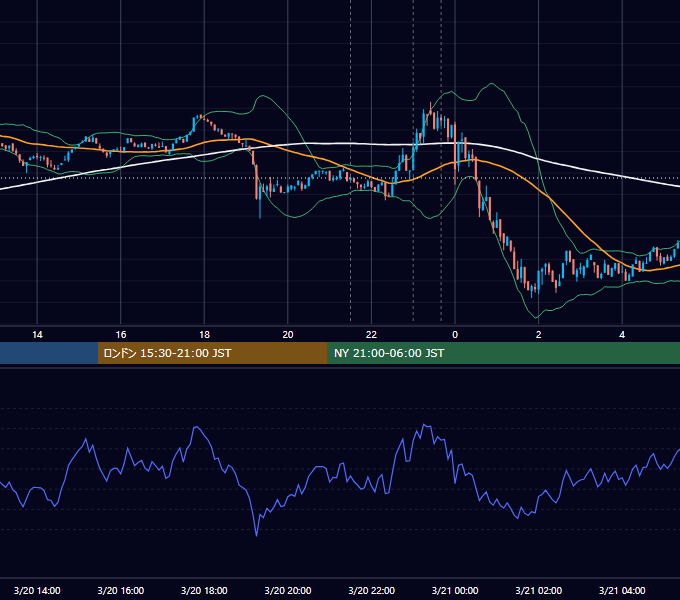
Task: Click the '3/20 16:00' label on oscillator axis
Action: (121, 590)
